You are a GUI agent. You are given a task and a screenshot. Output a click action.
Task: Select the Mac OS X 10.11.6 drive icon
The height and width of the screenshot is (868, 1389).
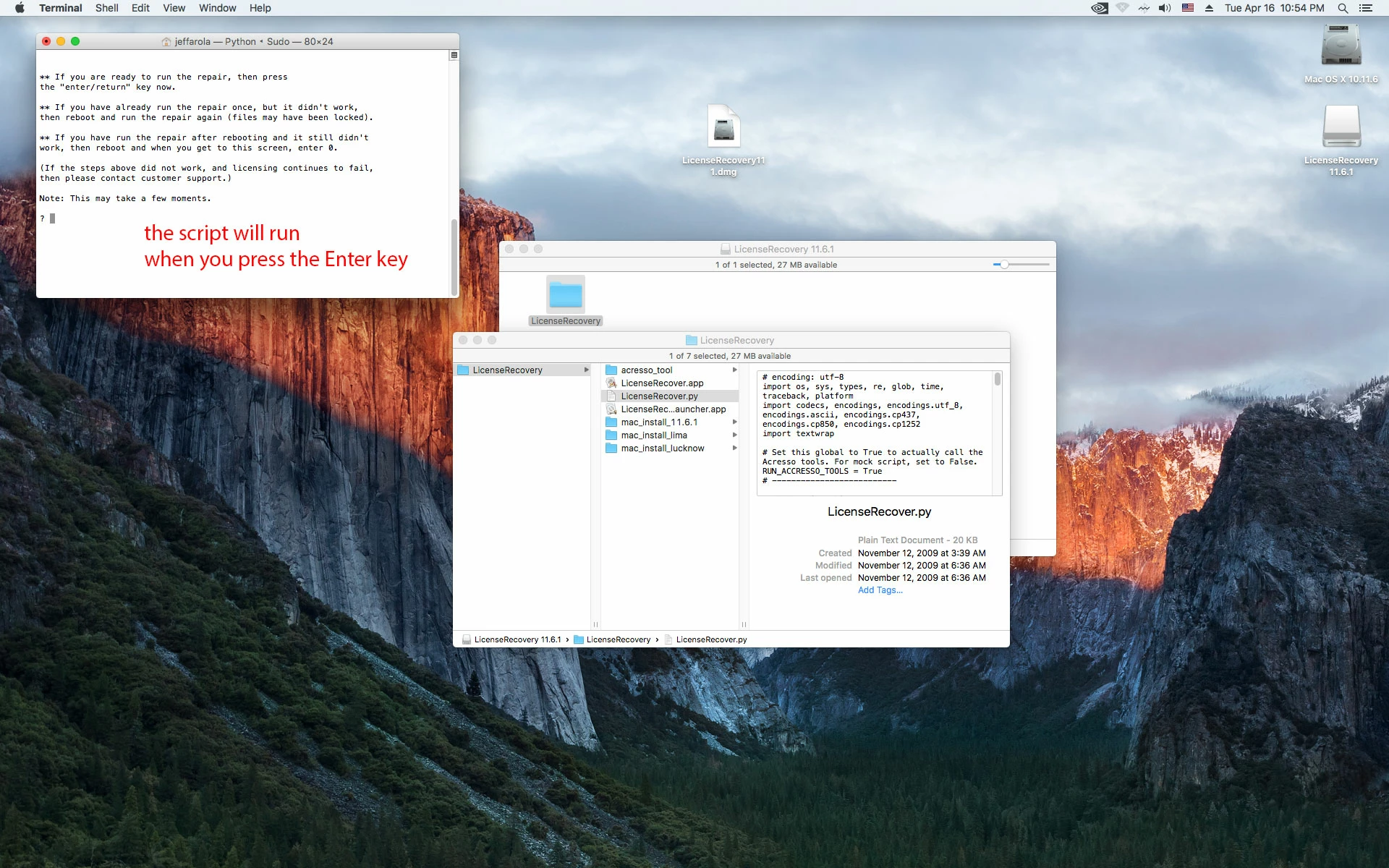[1341, 46]
